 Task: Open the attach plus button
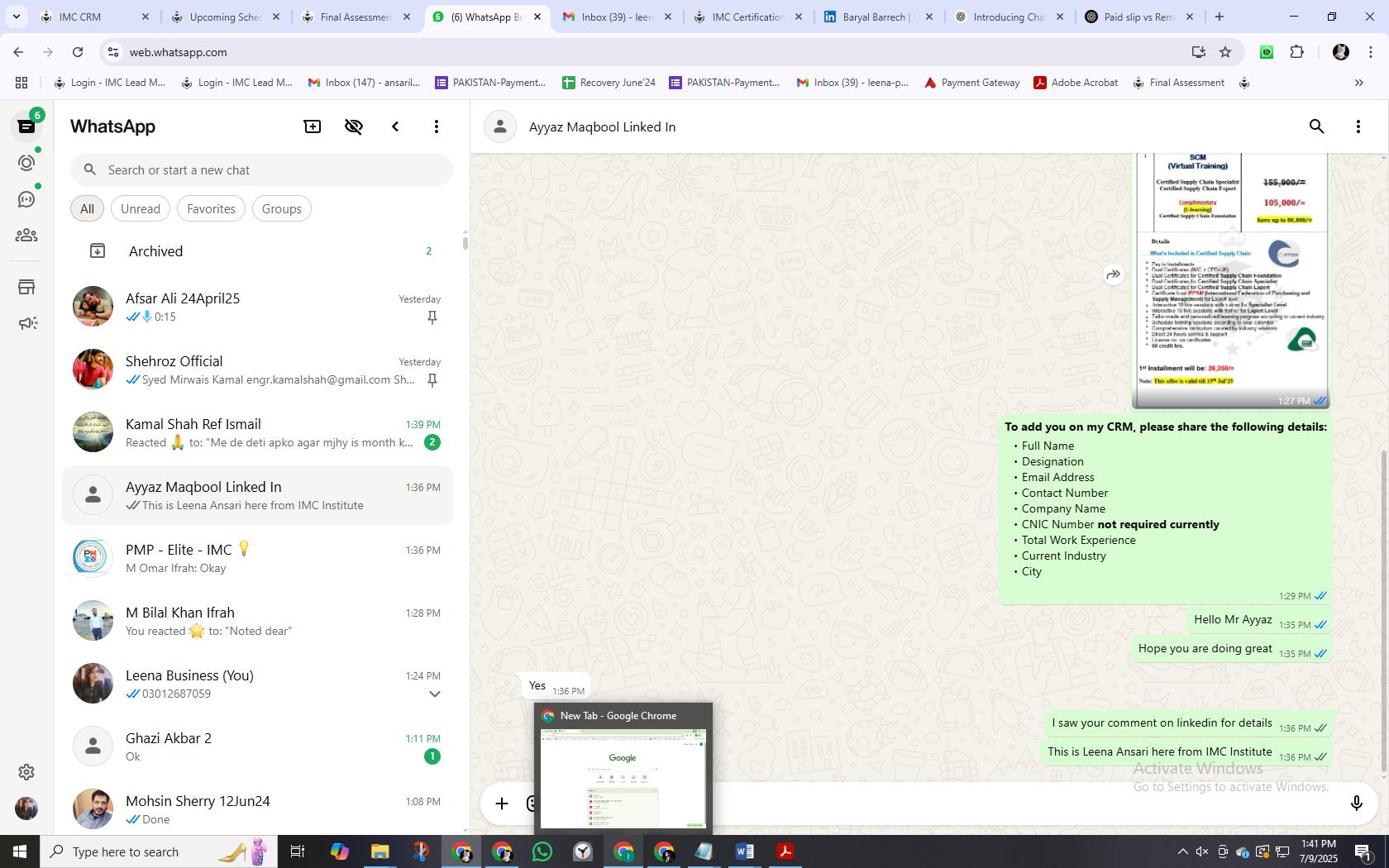[x=502, y=804]
